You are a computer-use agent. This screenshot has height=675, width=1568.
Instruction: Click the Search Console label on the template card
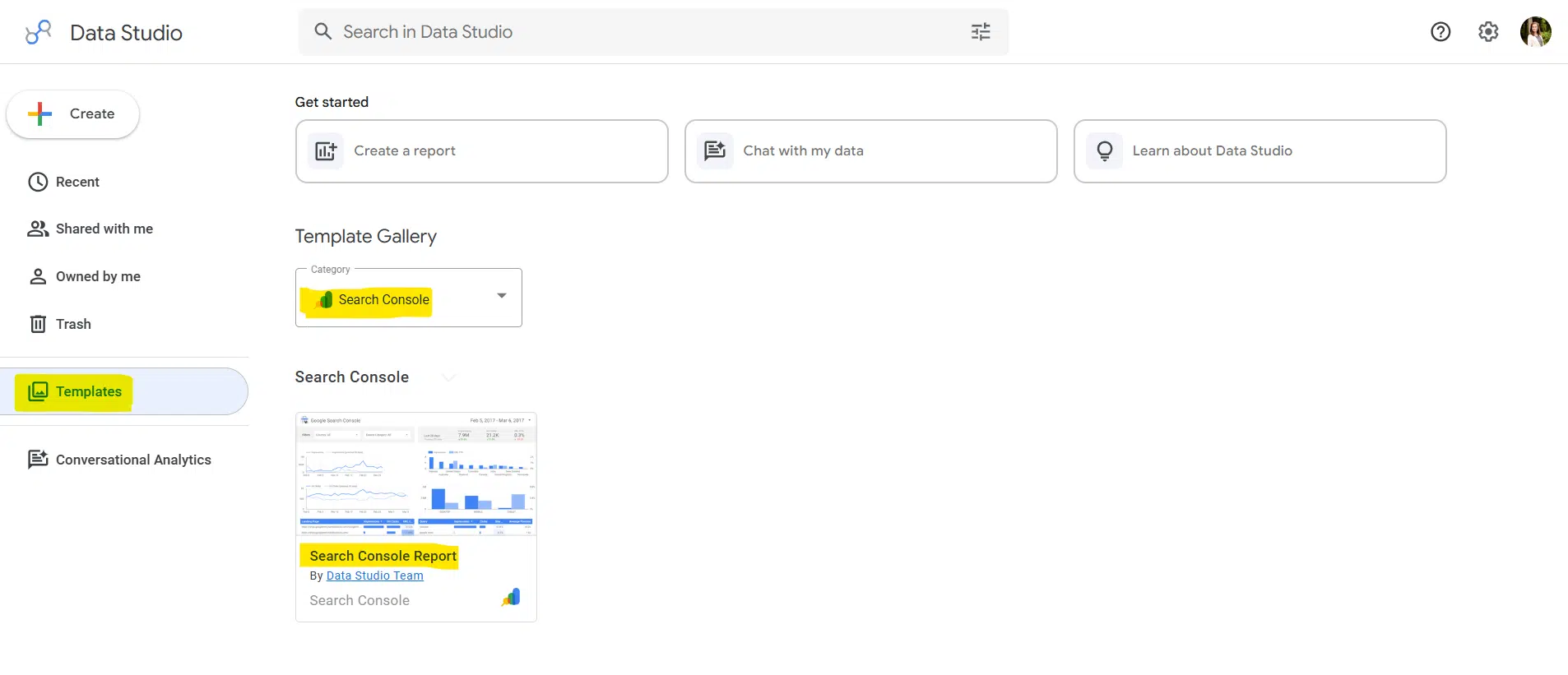click(x=360, y=601)
